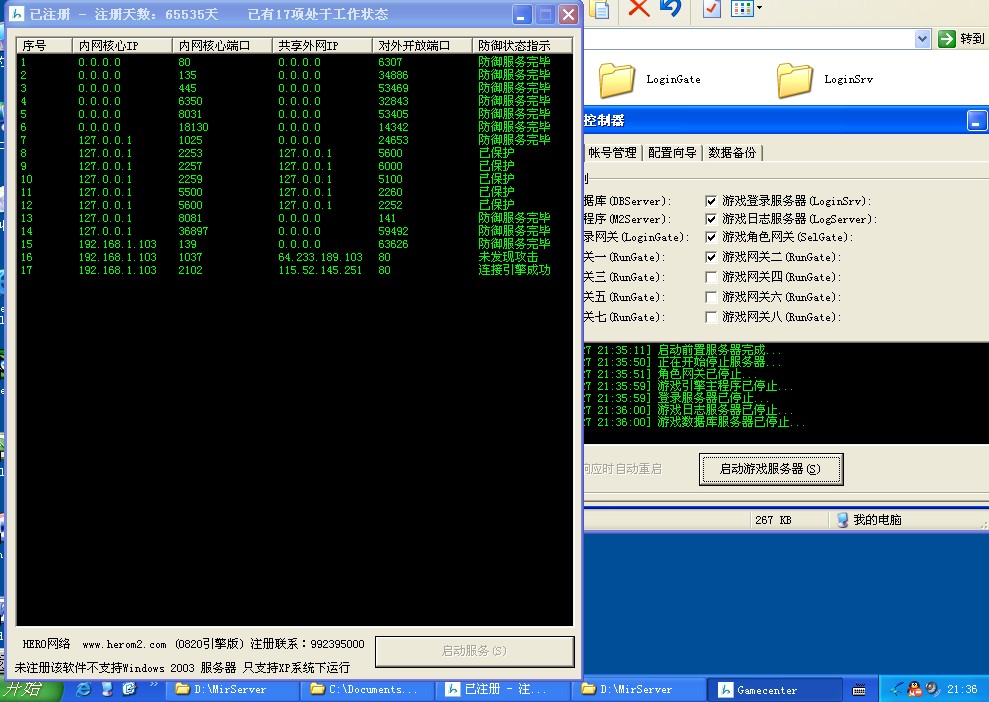The width and height of the screenshot is (989, 702).
Task: Uncheck the LoginSrv game login server checkbox
Action: click(711, 201)
